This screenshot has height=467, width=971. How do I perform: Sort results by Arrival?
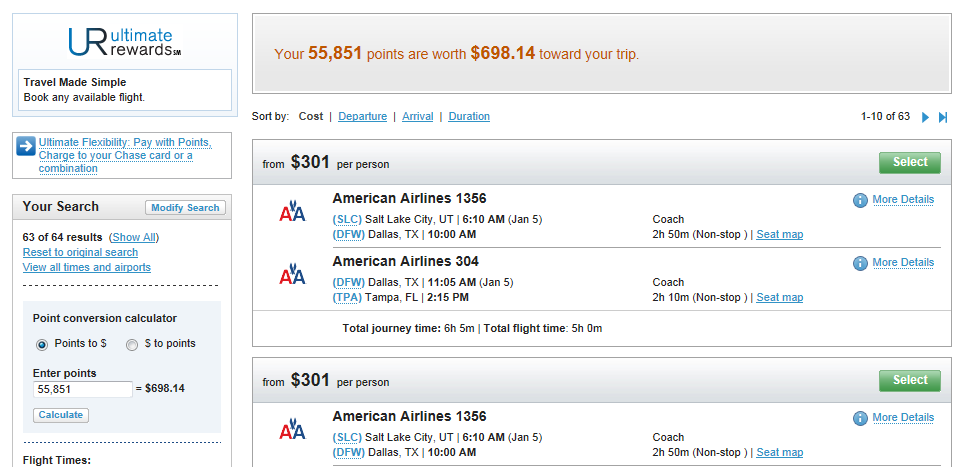(x=417, y=116)
